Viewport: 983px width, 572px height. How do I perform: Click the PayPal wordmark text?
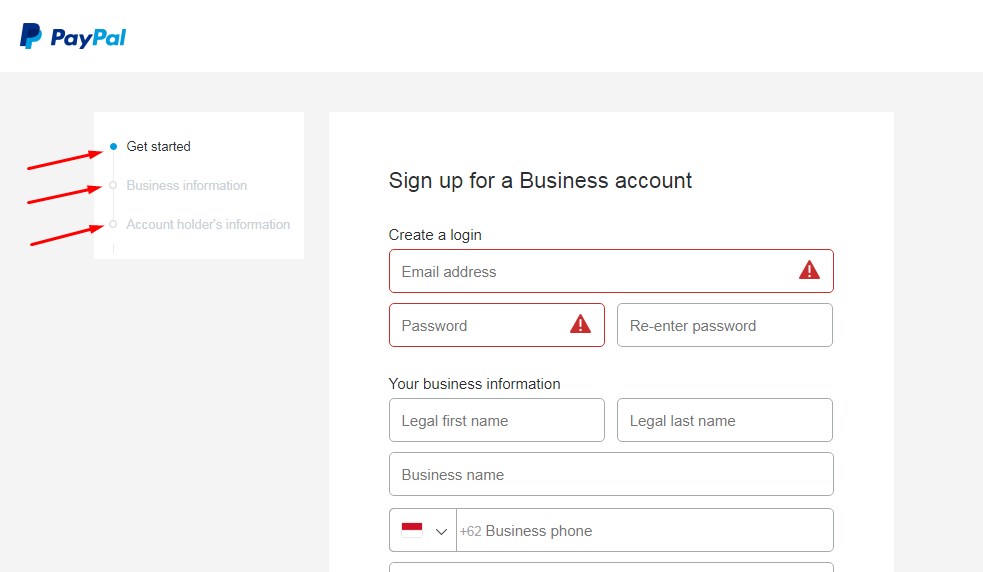pos(88,38)
